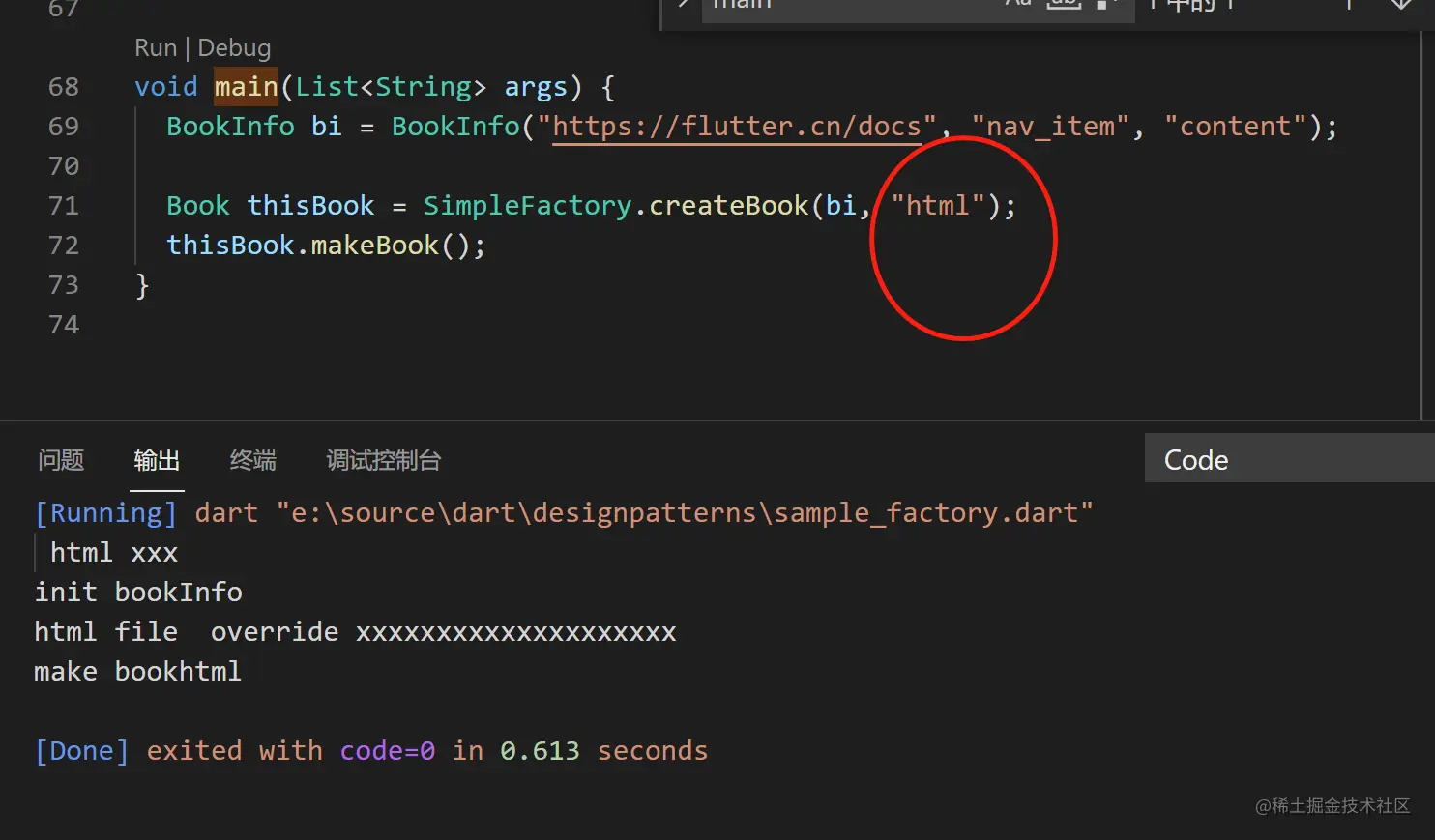Click List<String> type on line 68

pos(391,87)
